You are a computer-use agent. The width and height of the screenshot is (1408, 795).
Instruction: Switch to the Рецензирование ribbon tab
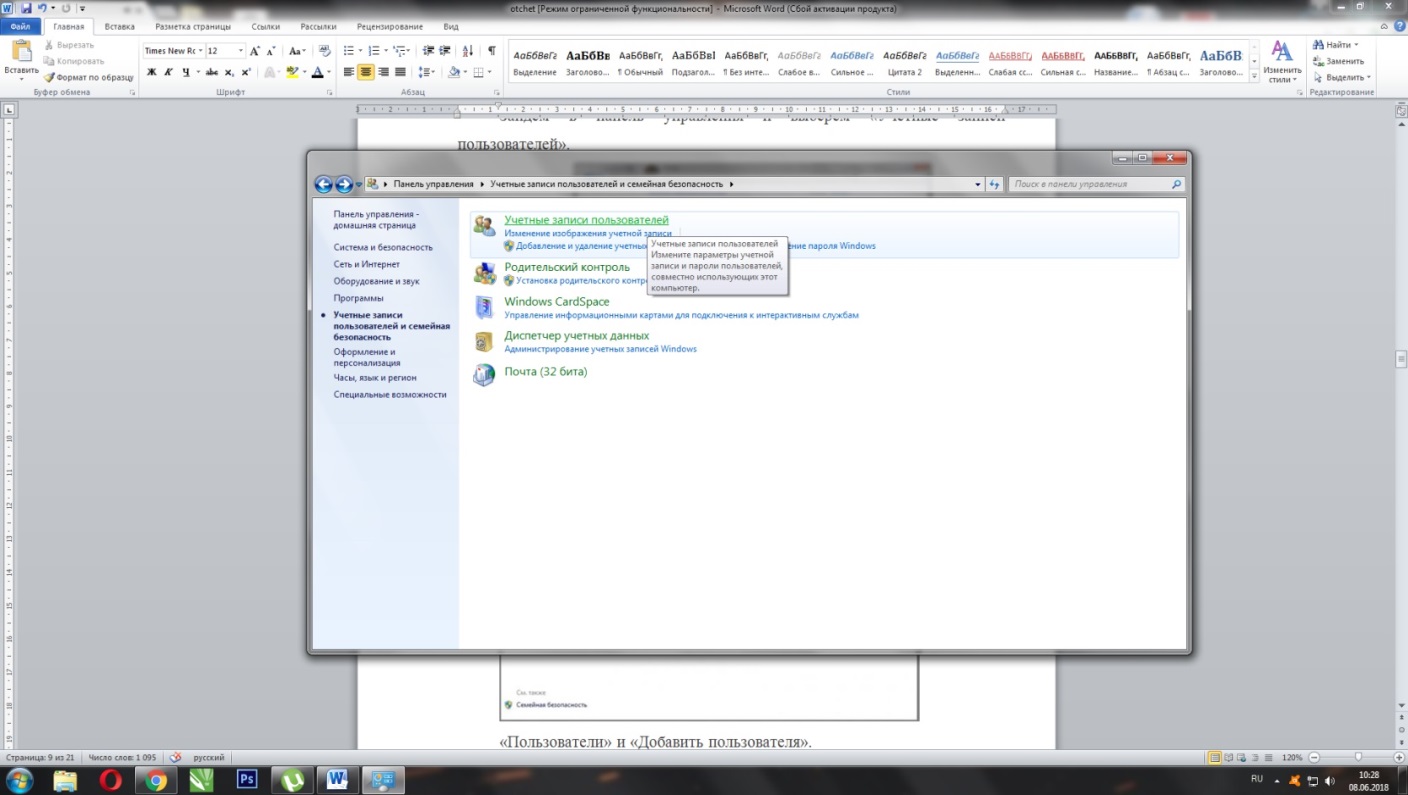(391, 27)
